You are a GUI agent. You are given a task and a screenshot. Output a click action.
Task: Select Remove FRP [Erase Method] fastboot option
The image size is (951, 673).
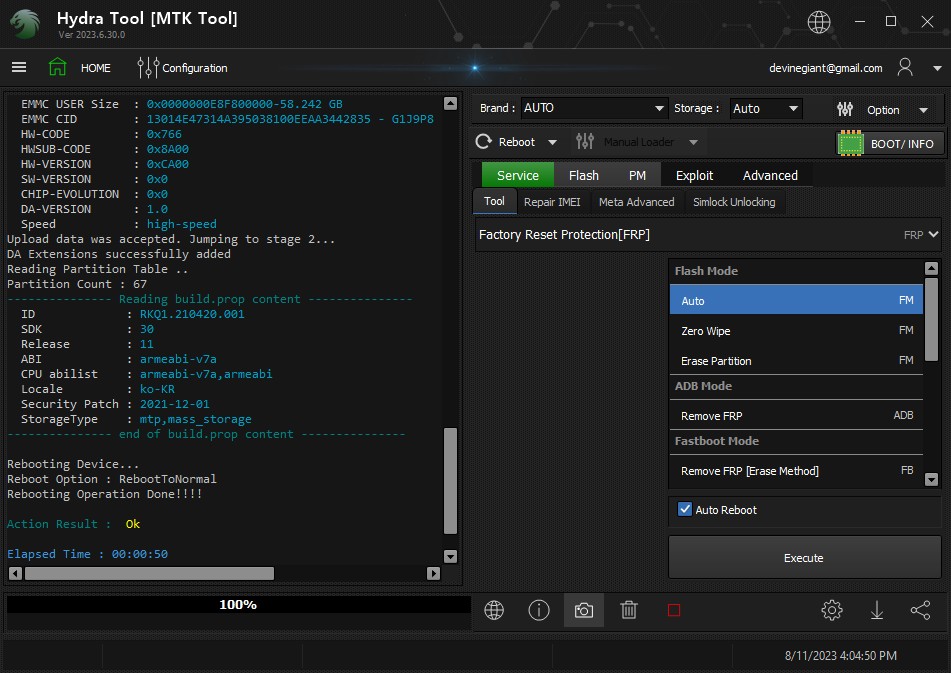[796, 470]
